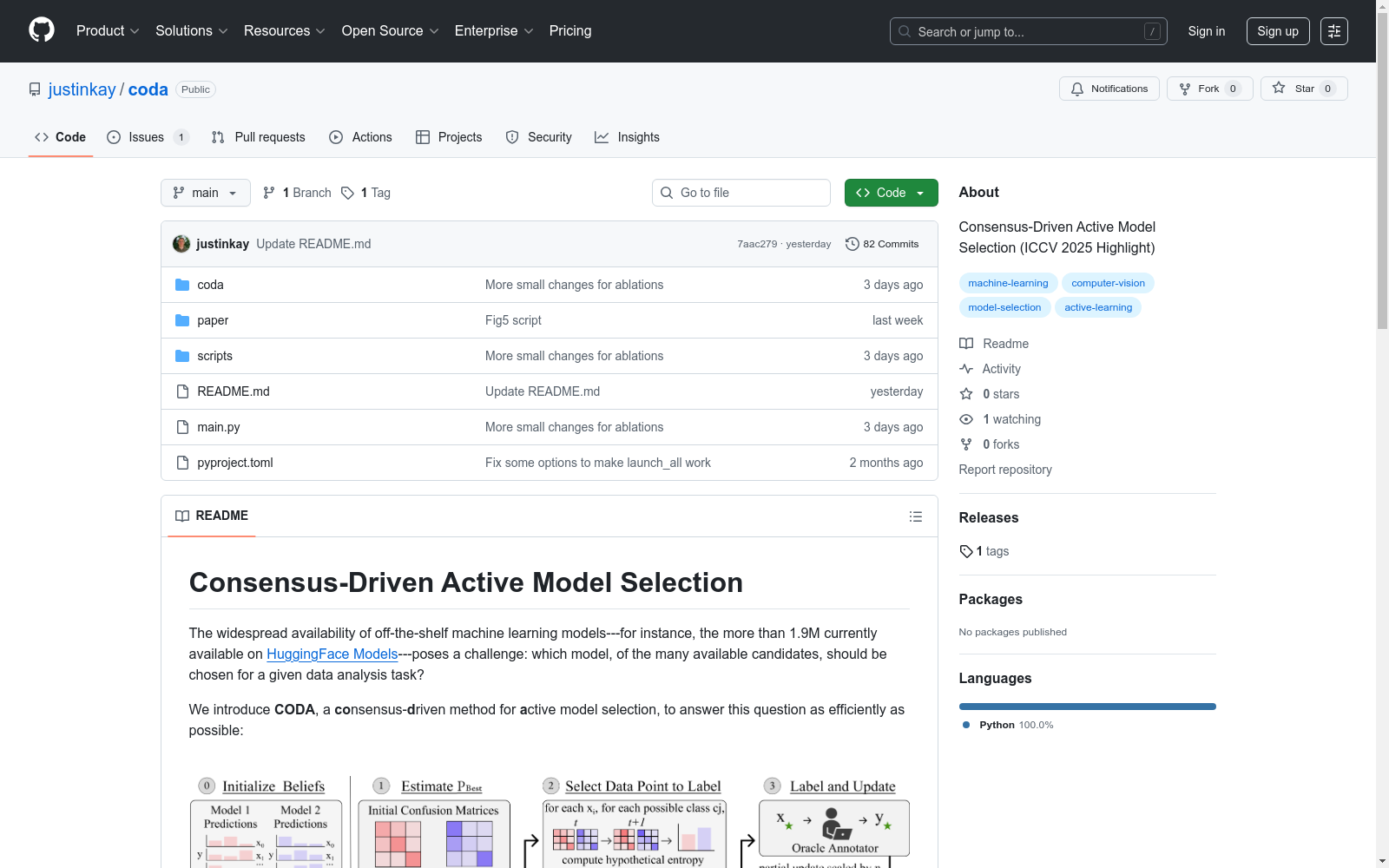Click the Activity pulse icon in About
This screenshot has height=868, width=1389.
point(966,369)
